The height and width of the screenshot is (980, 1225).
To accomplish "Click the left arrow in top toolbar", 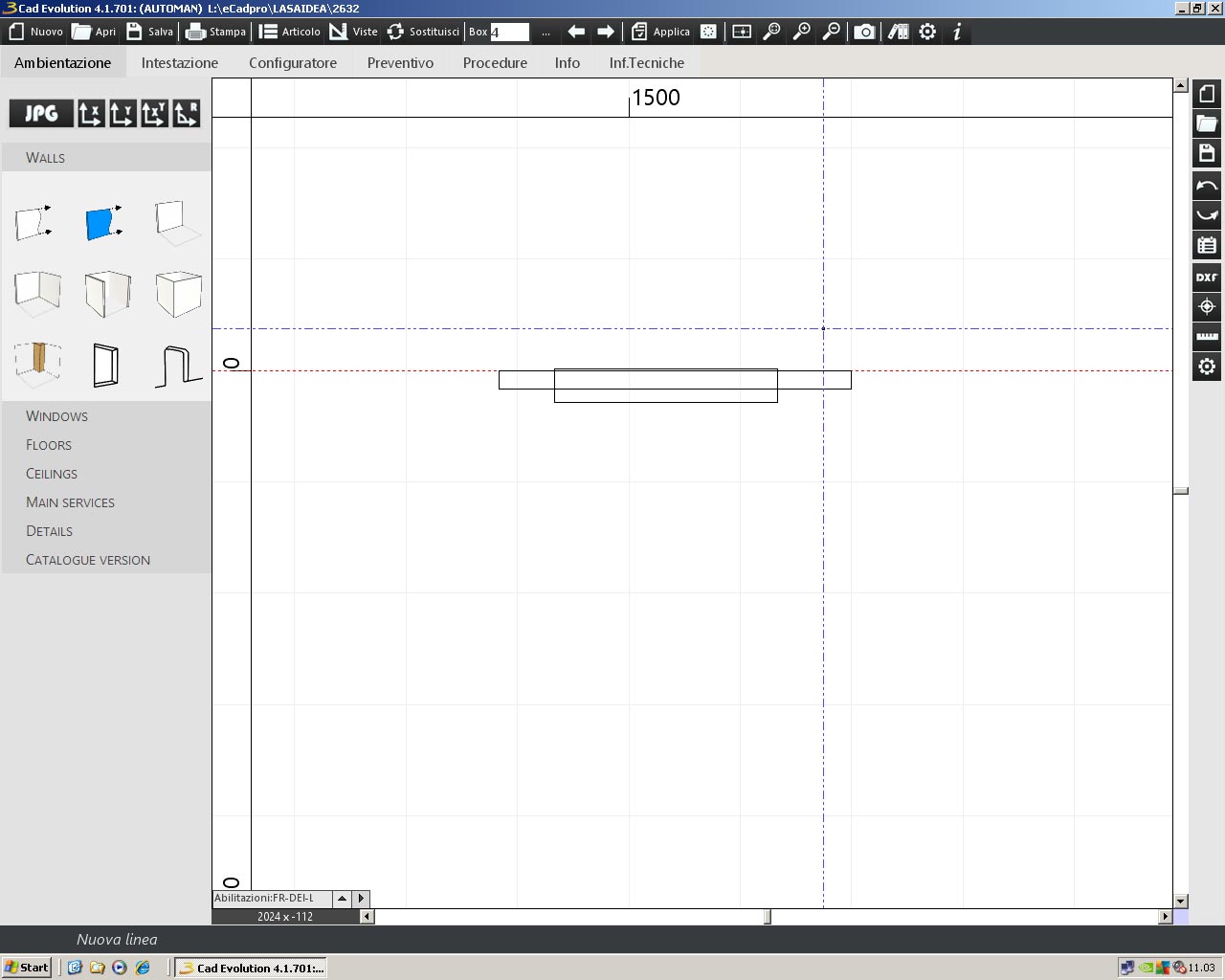I will click(576, 32).
